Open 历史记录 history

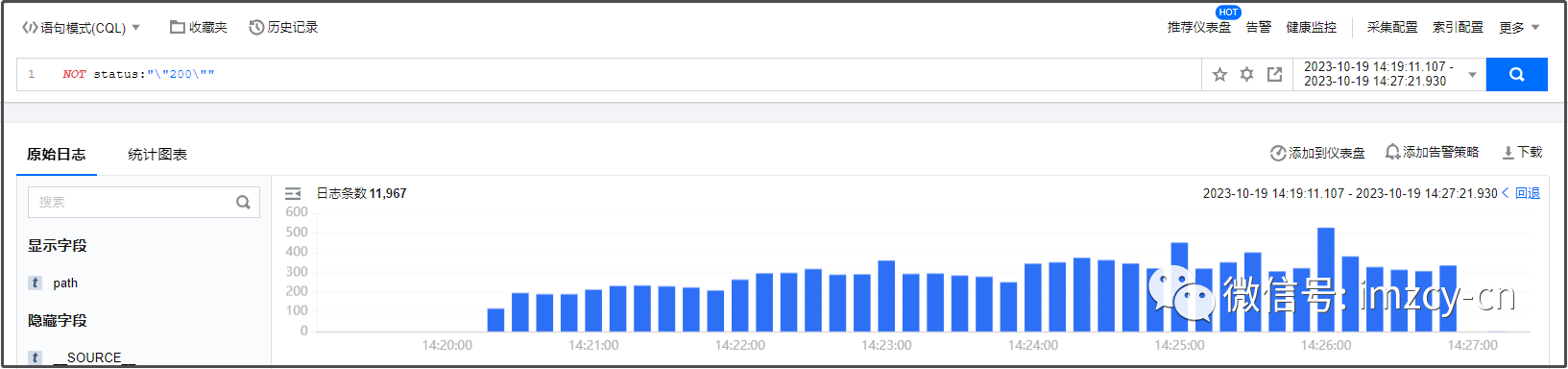point(283,28)
